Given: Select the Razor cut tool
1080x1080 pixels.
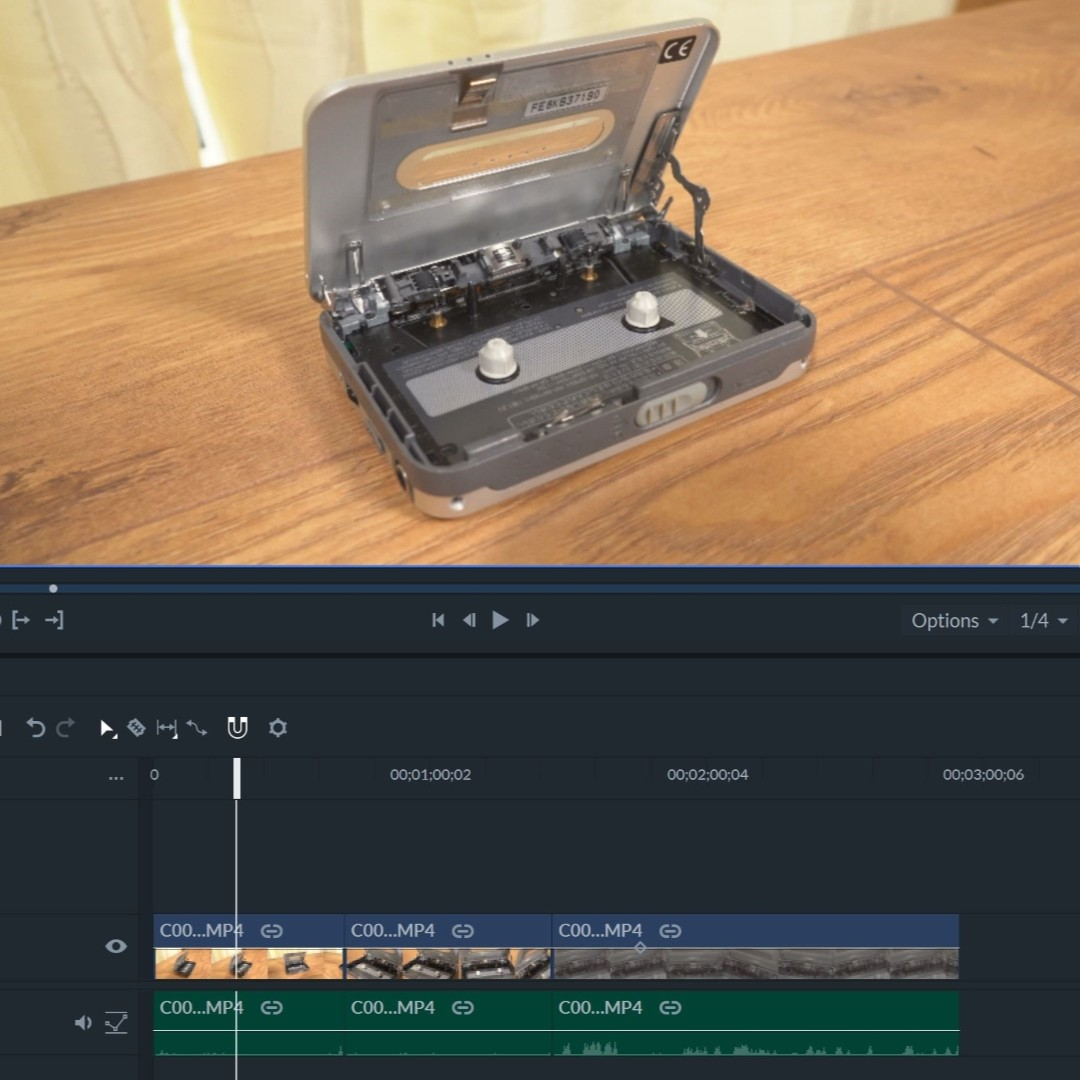Looking at the screenshot, I should pyautogui.click(x=136, y=728).
